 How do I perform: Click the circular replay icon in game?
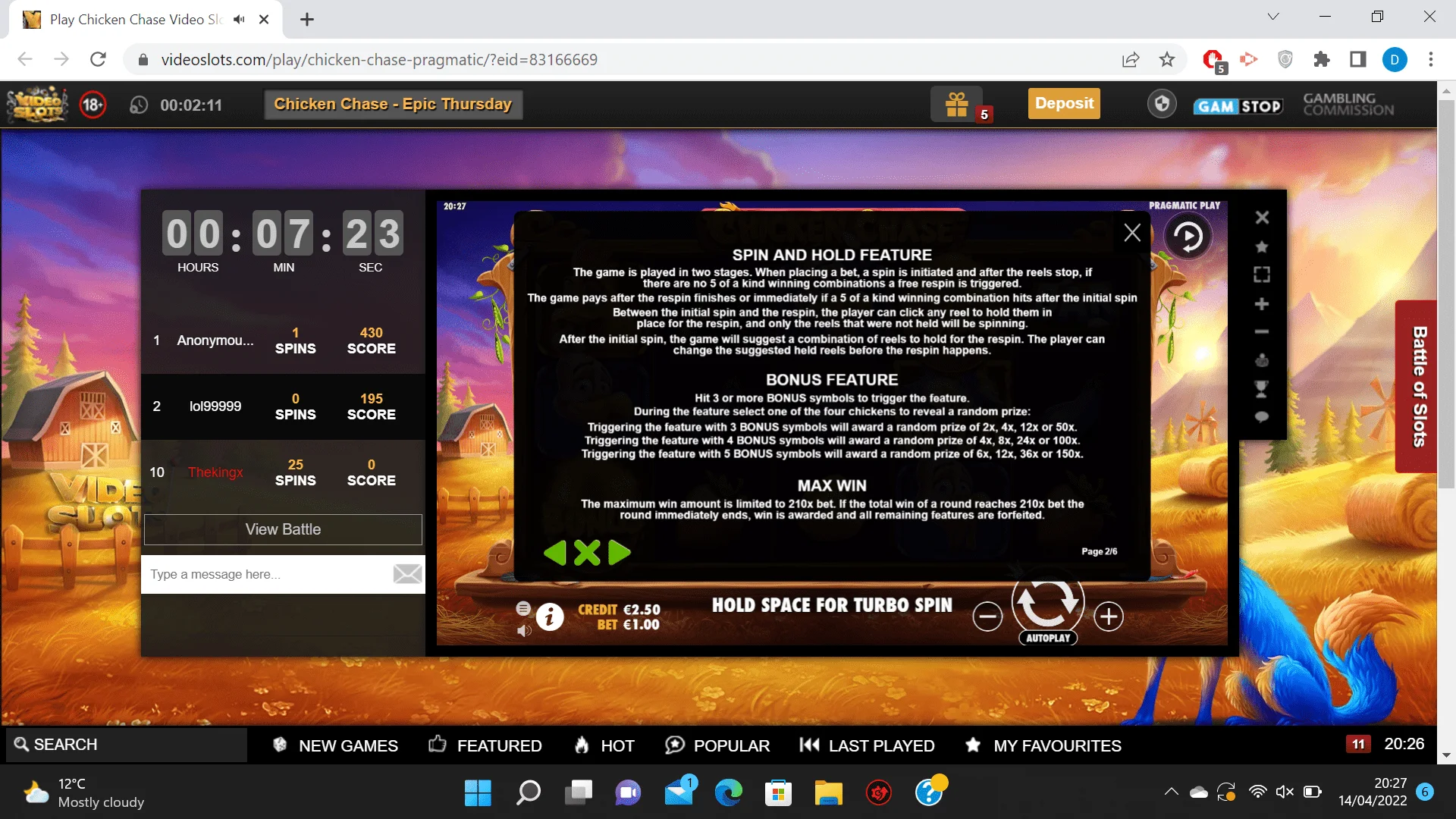pyautogui.click(x=1188, y=237)
